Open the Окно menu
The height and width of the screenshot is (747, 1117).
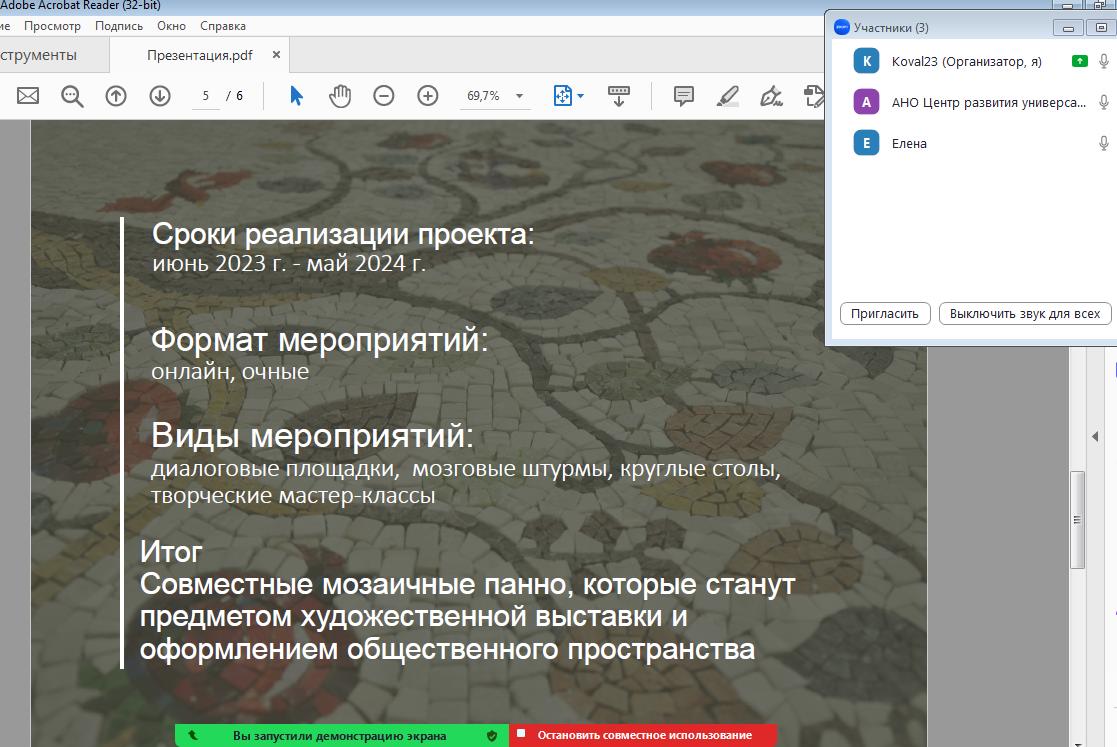point(172,26)
